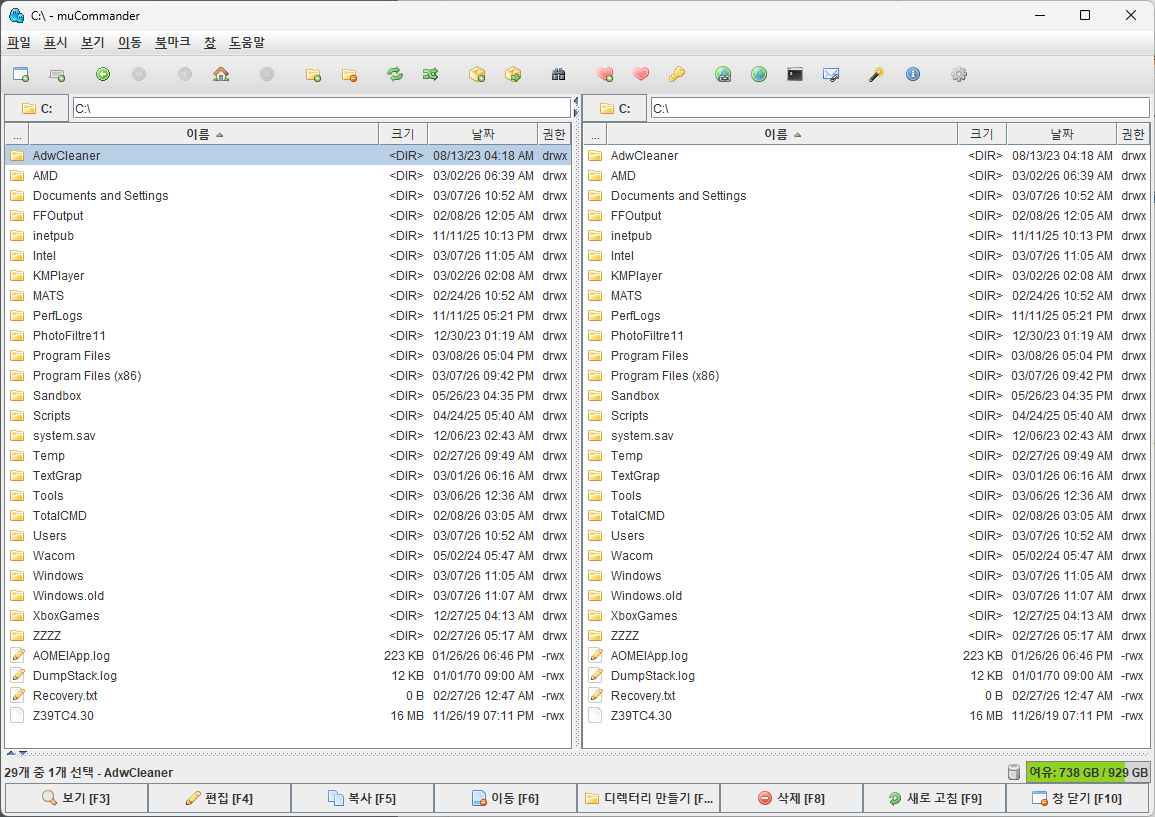Mark group using folder-plus toolbar icon
This screenshot has height=817, width=1155.
(x=313, y=74)
